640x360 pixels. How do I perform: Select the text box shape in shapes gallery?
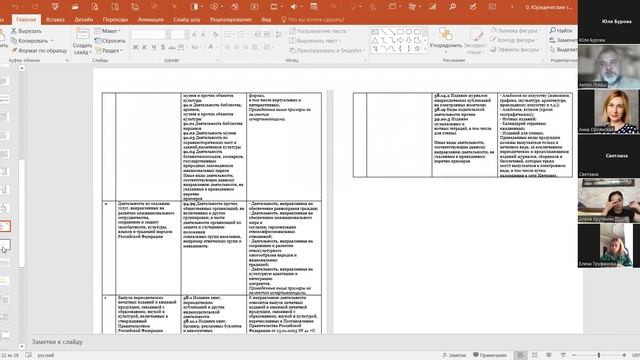coord(375,31)
